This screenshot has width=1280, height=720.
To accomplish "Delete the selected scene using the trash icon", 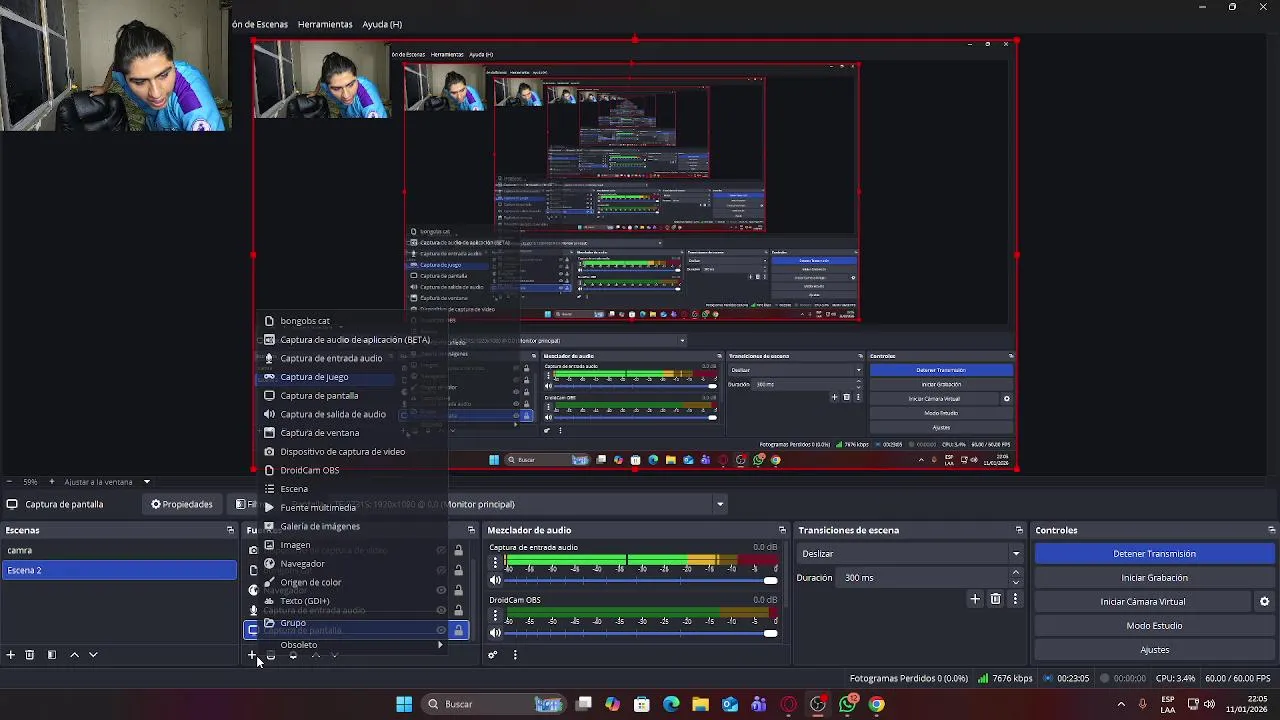I will click(30, 655).
